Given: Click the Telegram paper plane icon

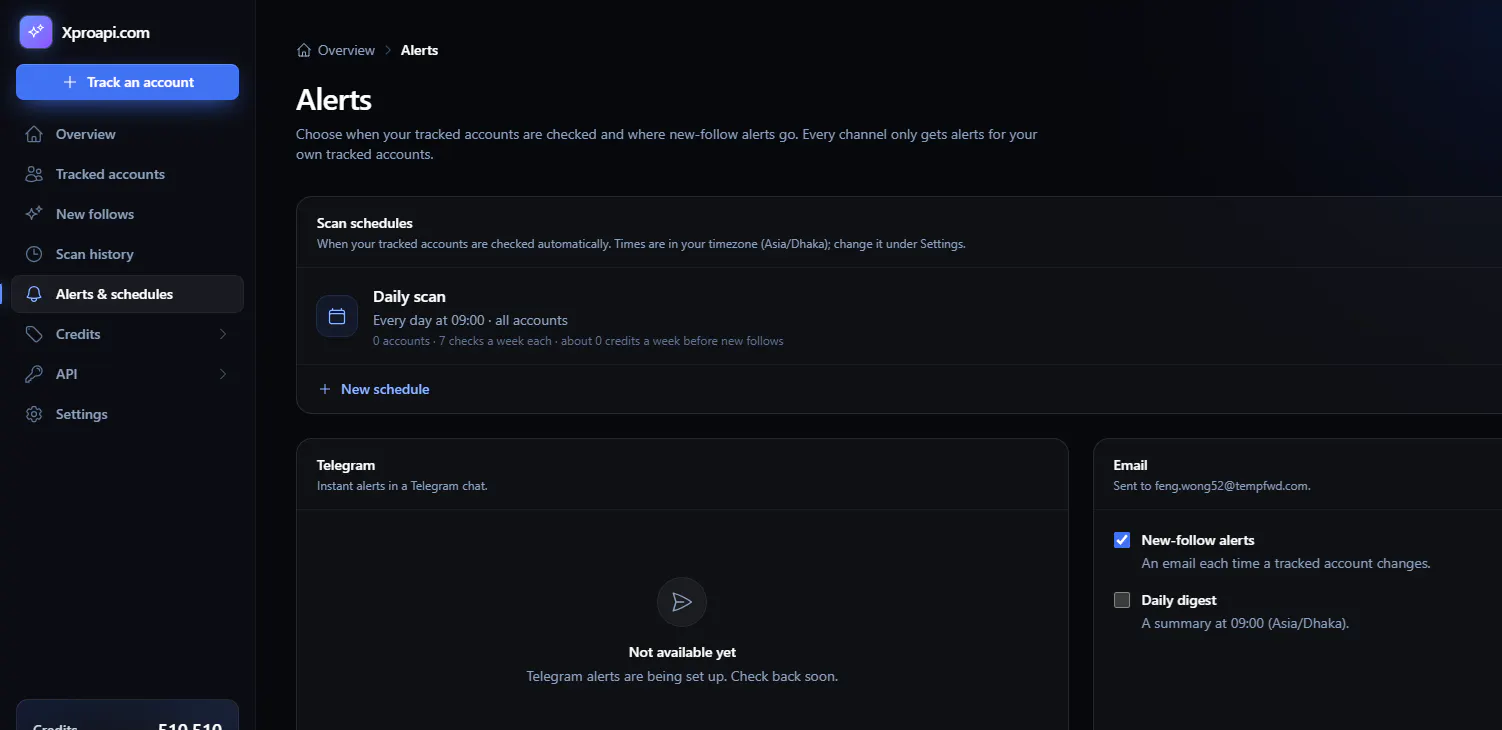Looking at the screenshot, I should 682,602.
